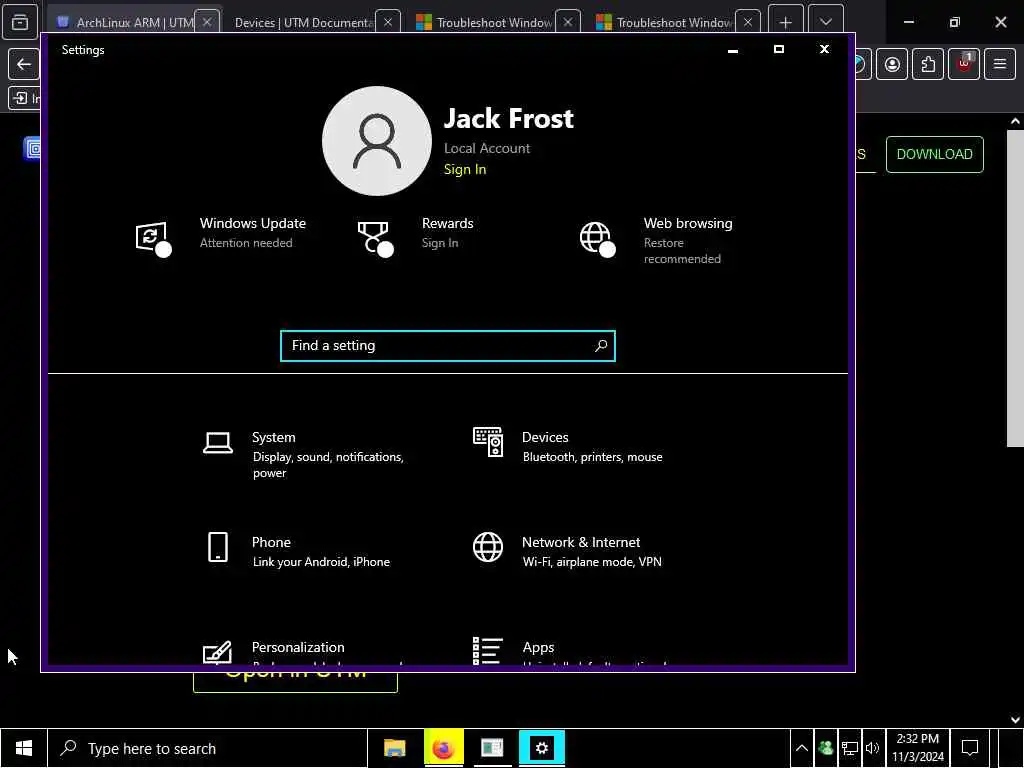Open a new browser tab

click(x=786, y=22)
